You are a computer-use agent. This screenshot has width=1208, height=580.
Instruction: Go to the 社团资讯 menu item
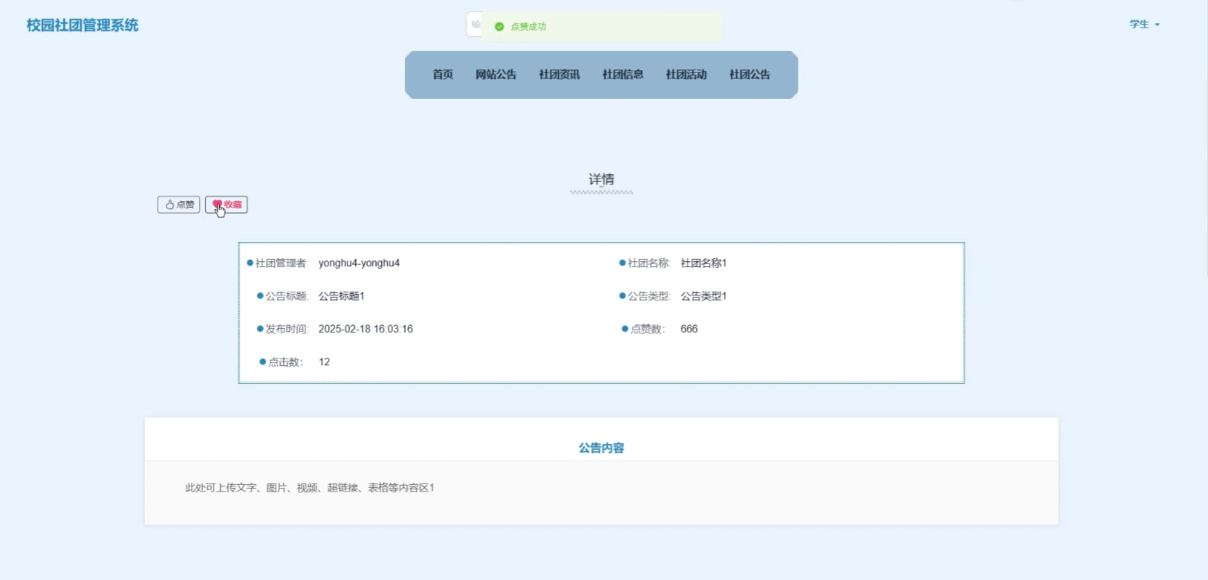(x=559, y=75)
